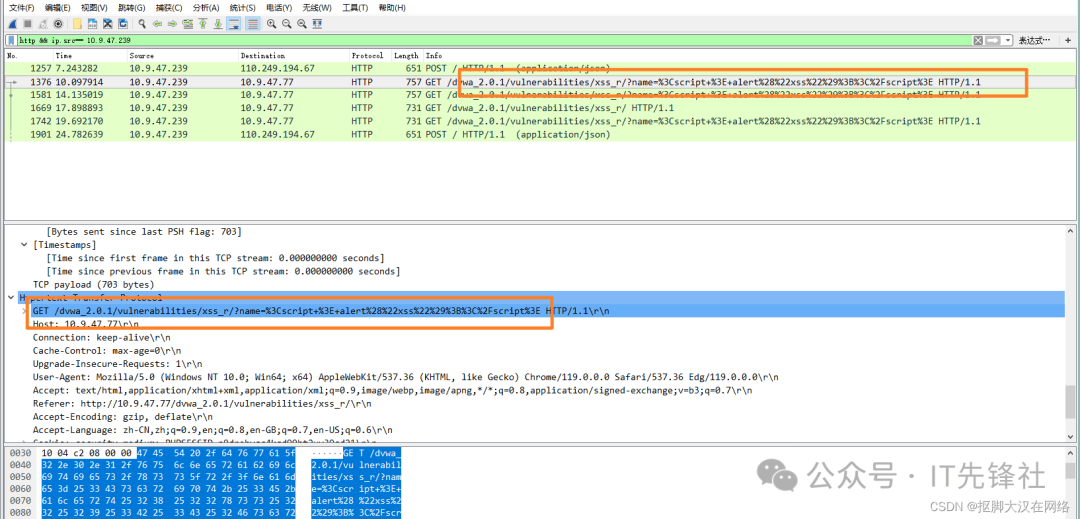Clear the display filter with X button

click(x=979, y=40)
